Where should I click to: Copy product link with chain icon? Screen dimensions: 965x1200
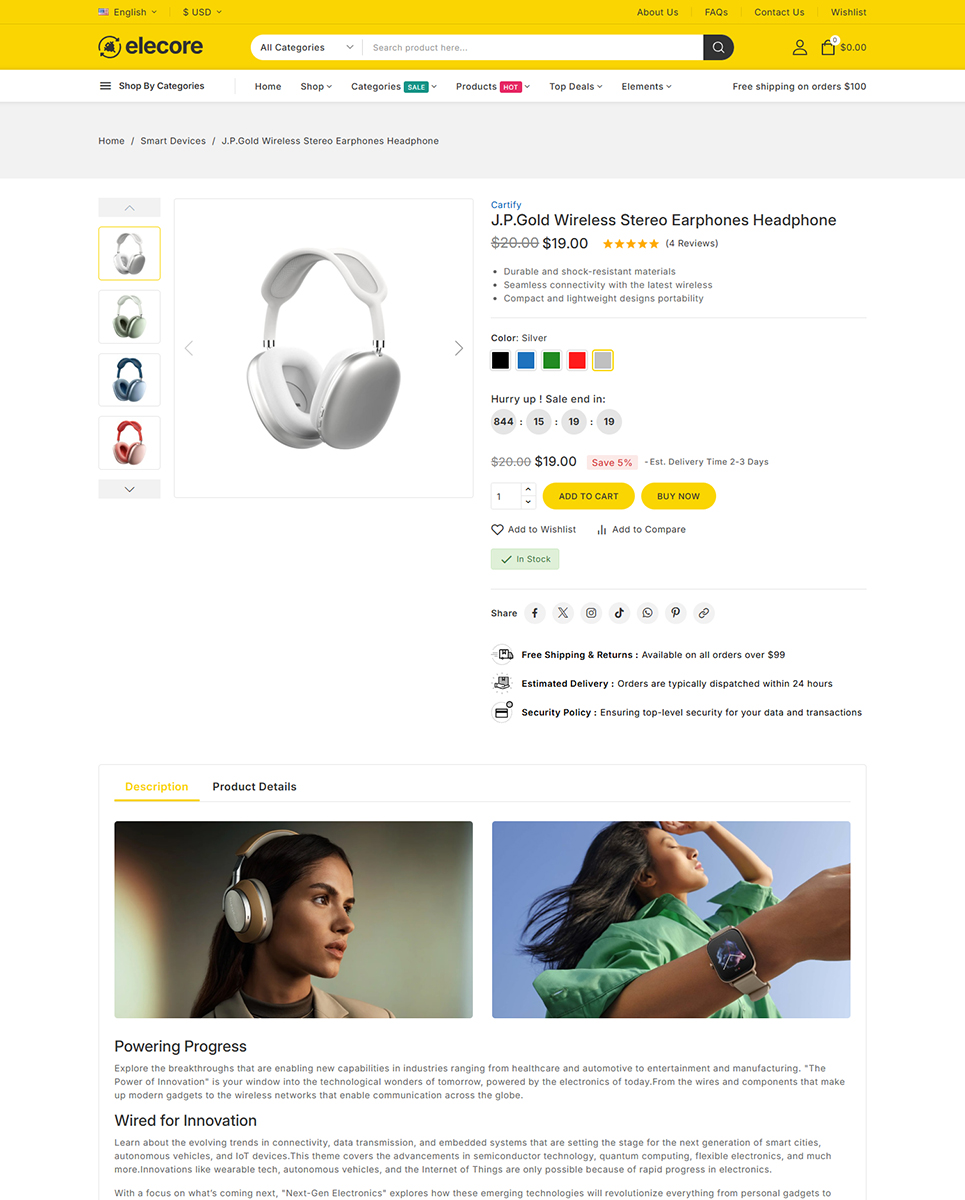pos(704,613)
